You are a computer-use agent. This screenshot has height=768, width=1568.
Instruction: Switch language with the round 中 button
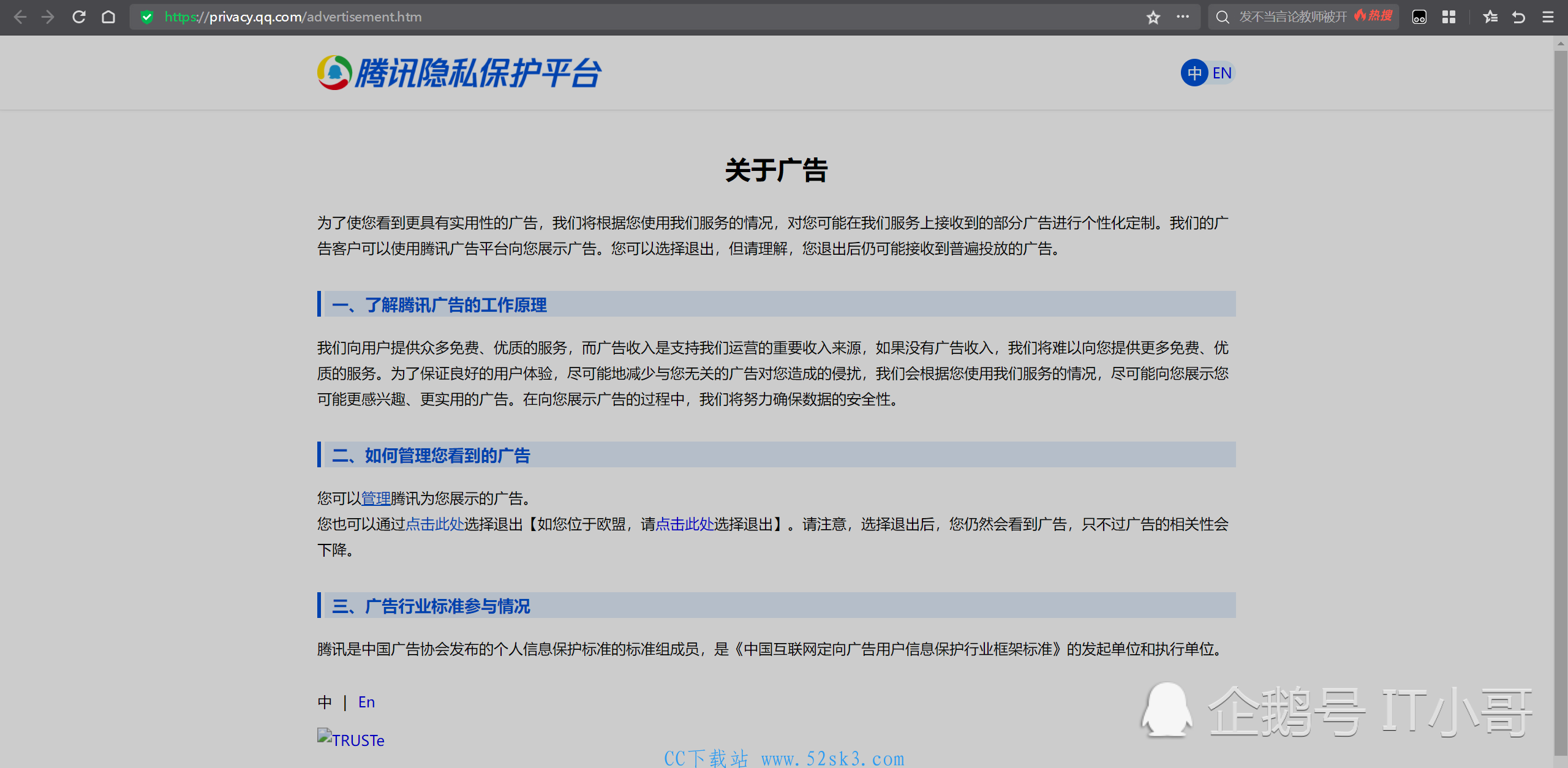click(x=1194, y=73)
